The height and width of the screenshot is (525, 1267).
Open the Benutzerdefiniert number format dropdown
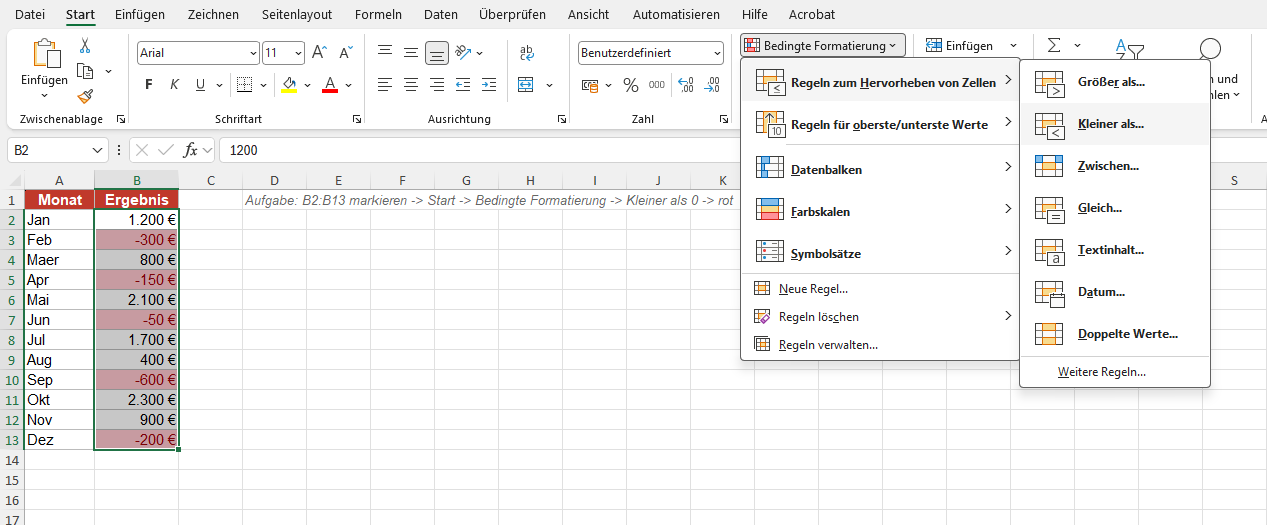717,53
